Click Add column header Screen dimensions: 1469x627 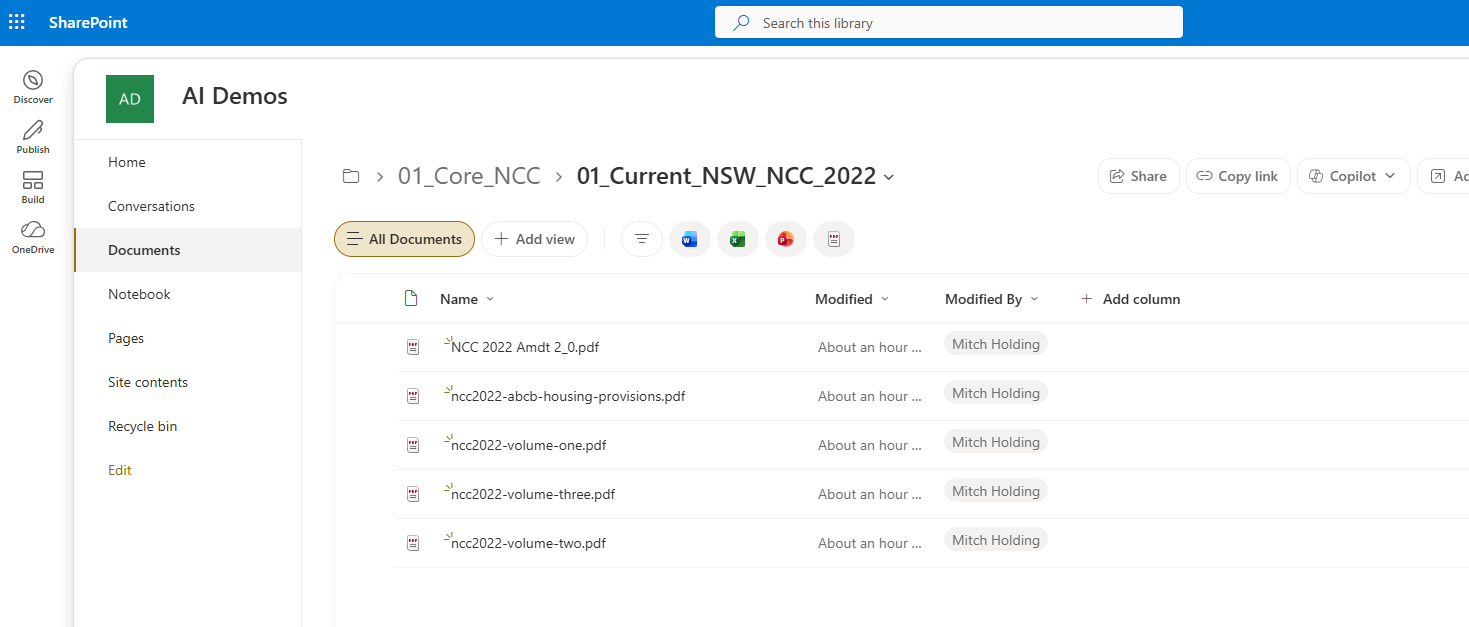[1130, 299]
